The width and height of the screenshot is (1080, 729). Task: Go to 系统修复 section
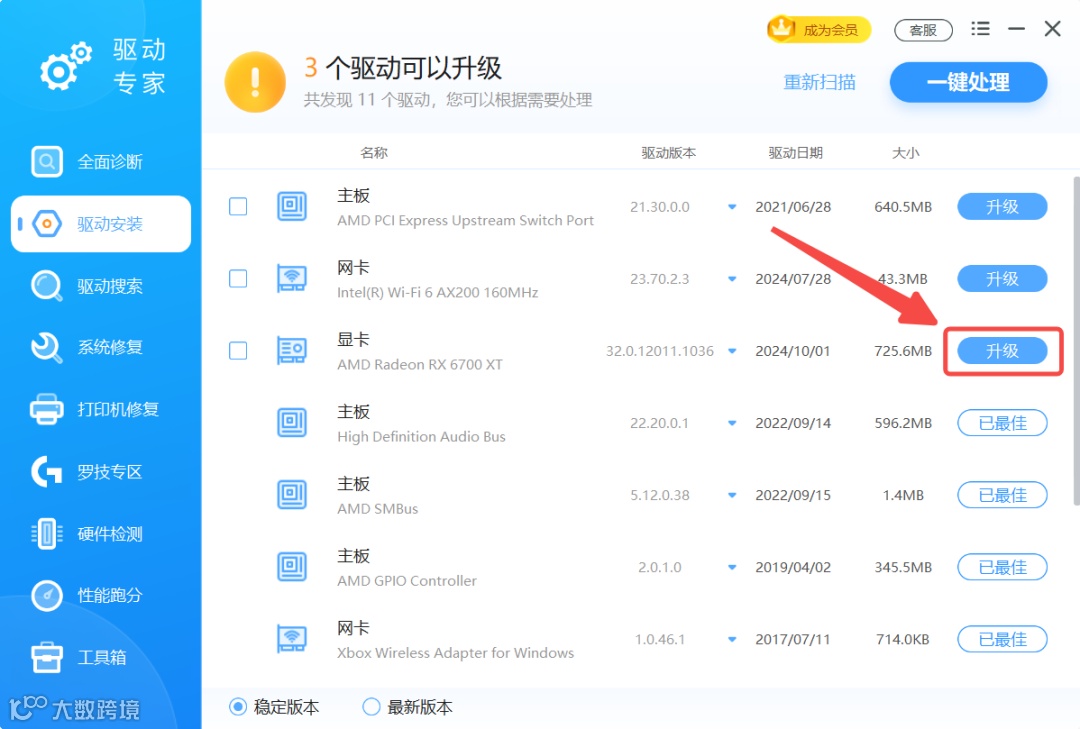(x=101, y=347)
